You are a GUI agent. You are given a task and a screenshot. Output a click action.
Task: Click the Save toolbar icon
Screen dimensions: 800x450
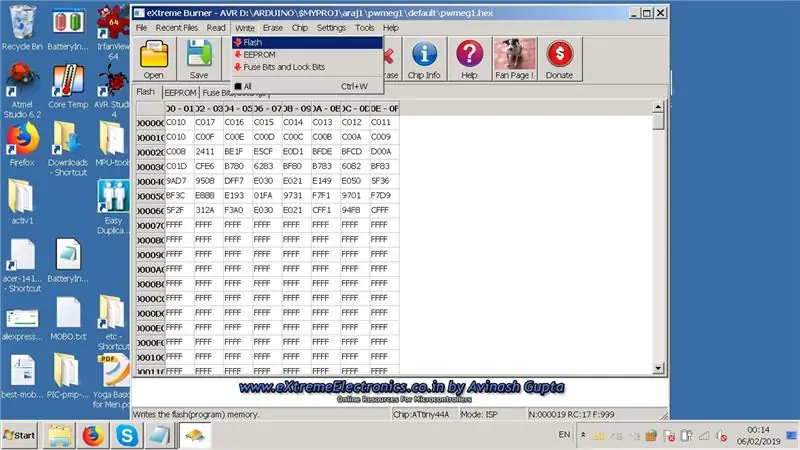(x=198, y=59)
